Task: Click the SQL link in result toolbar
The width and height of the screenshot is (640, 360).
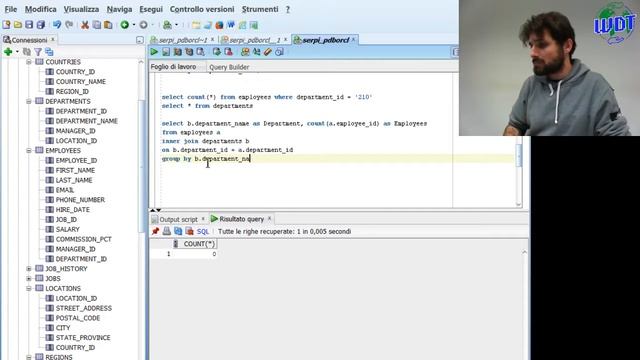Action: tap(202, 231)
